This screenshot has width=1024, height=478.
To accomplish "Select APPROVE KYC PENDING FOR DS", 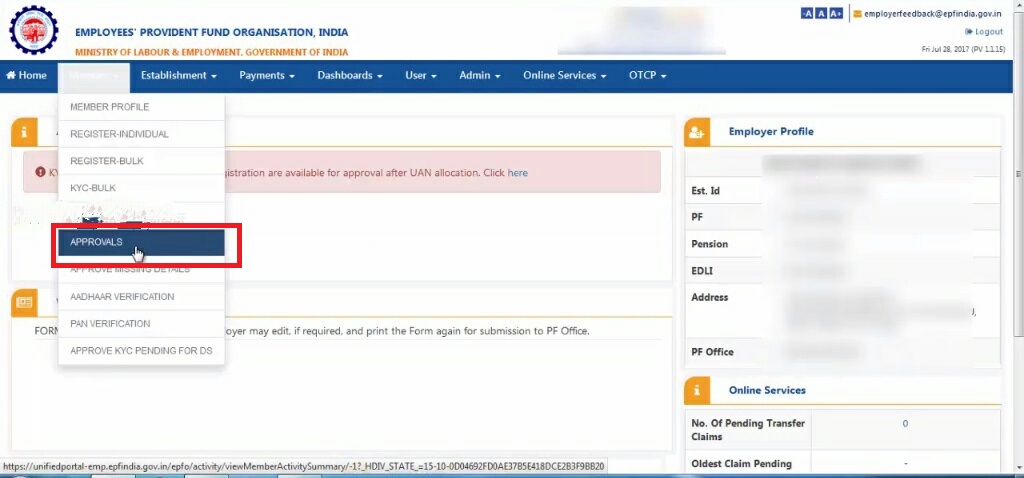I will coord(141,351).
